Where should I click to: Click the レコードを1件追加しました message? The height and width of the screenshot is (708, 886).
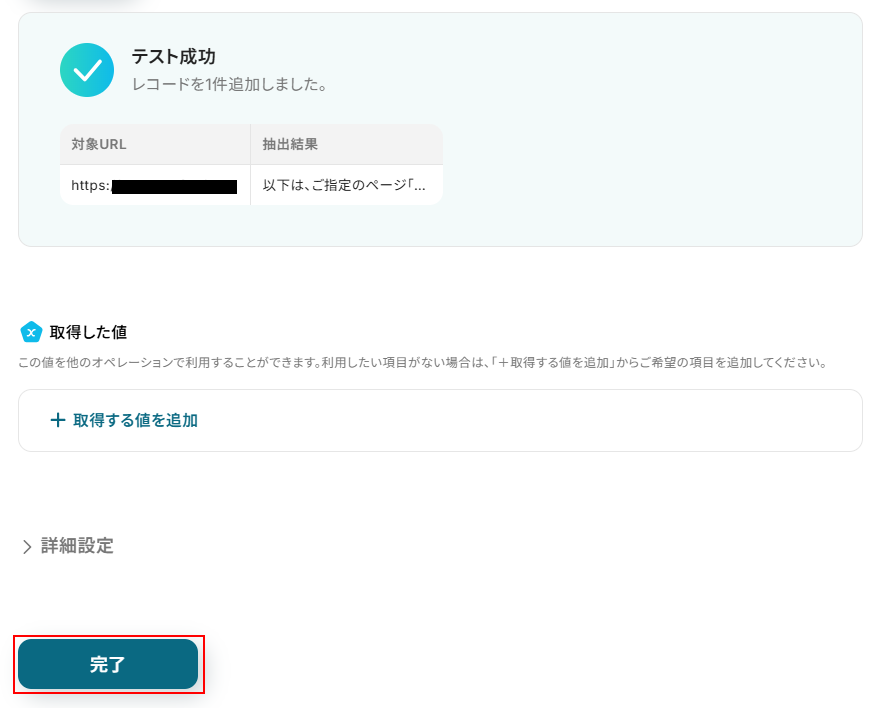[229, 85]
